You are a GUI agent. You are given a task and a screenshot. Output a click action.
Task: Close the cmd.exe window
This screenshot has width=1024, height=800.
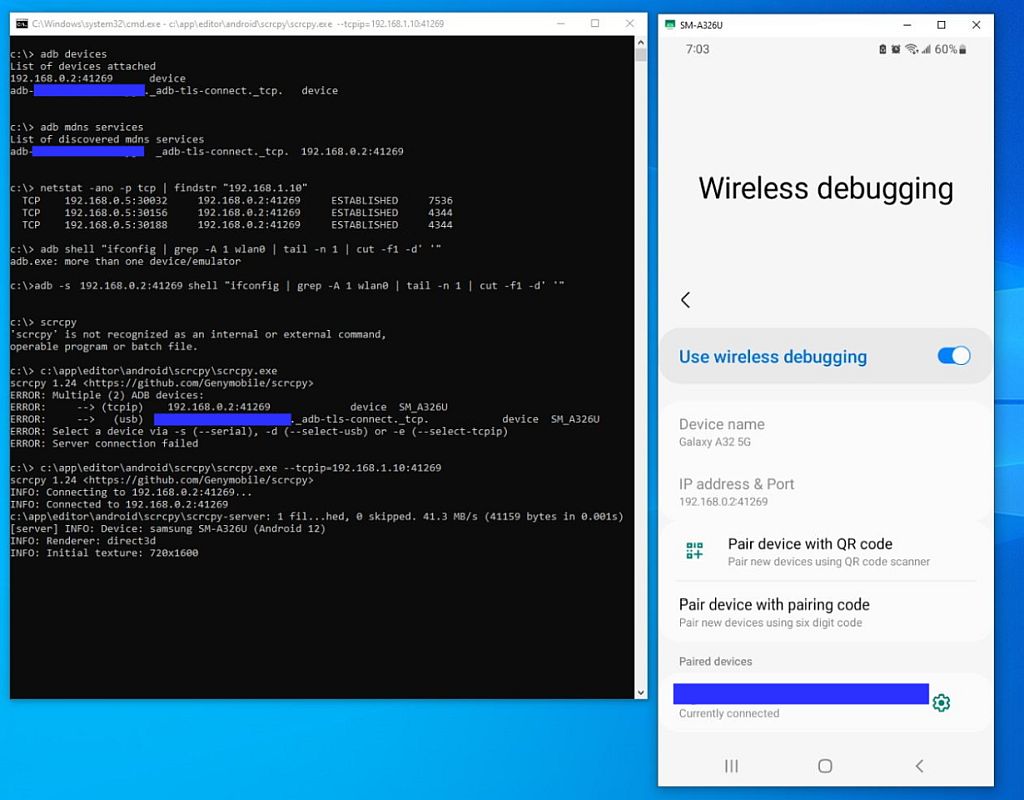click(x=630, y=24)
